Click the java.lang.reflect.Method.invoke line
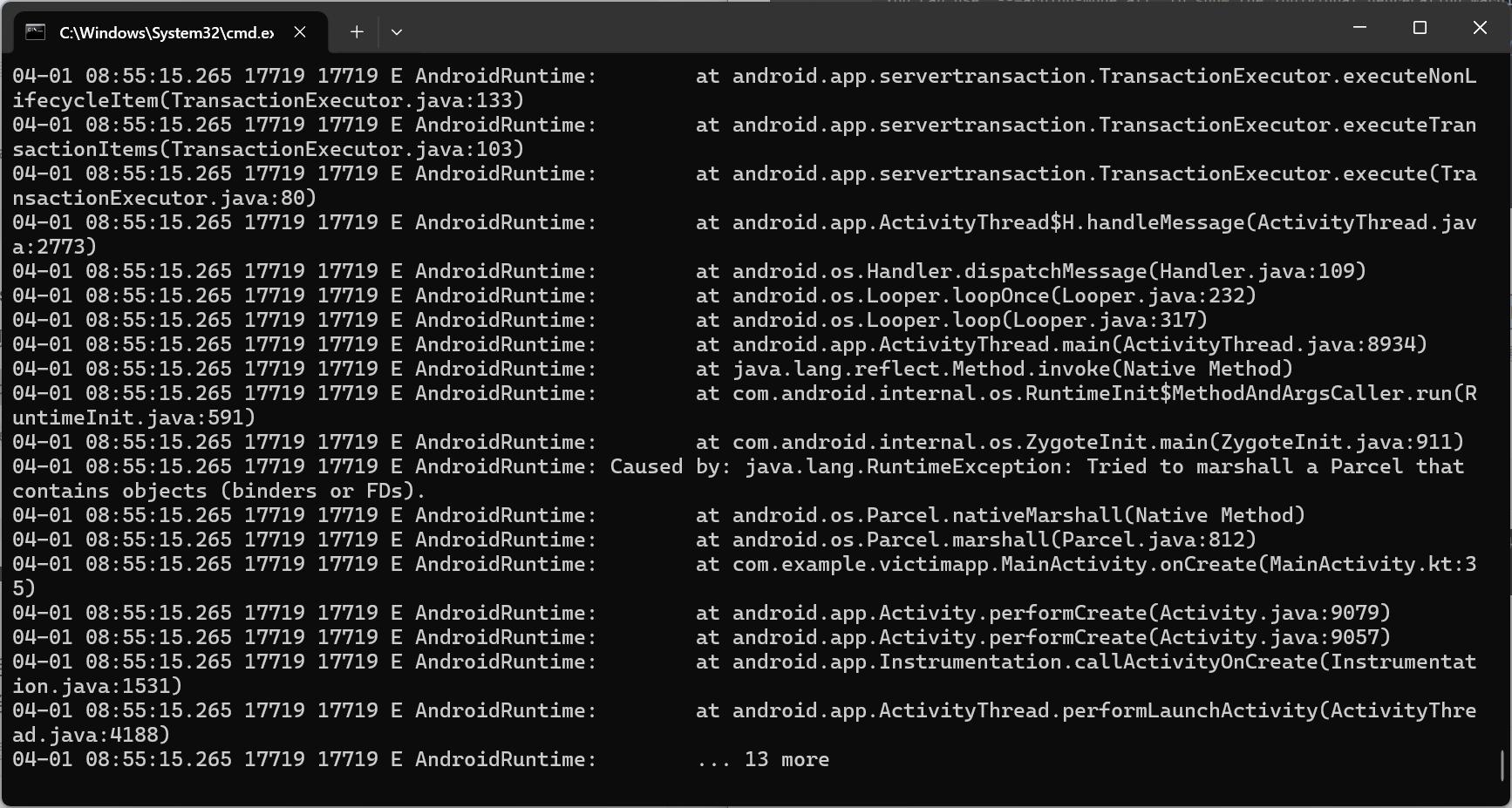This screenshot has width=1512, height=808. click(1012, 369)
